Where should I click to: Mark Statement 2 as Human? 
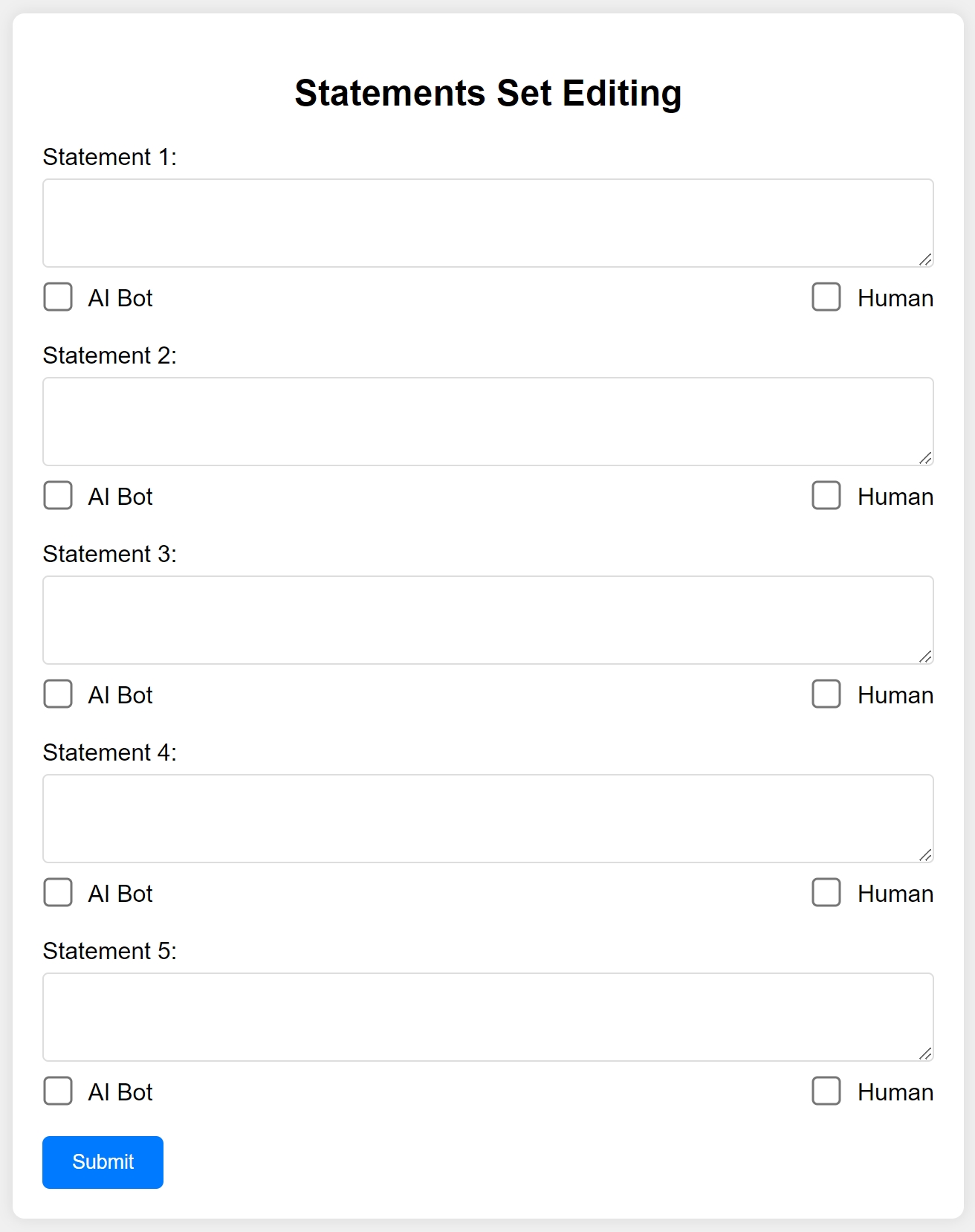point(826,497)
